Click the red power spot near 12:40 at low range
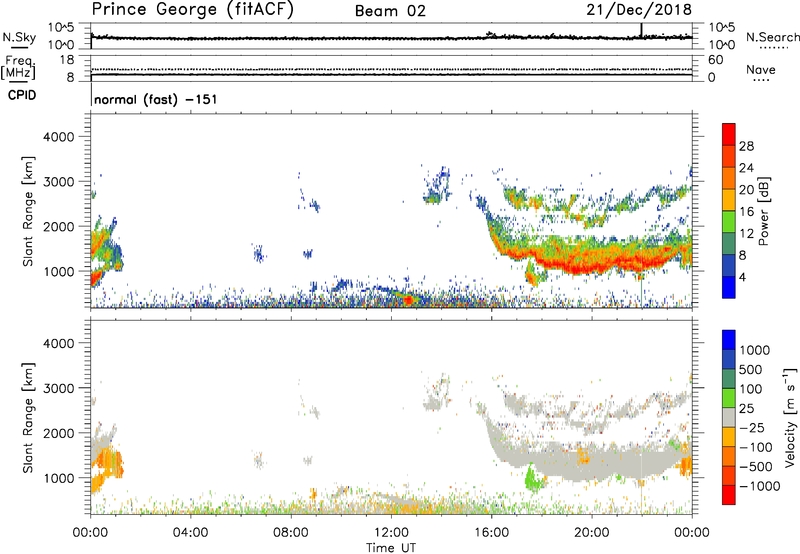Screen dimensions: 800x554 pyautogui.click(x=408, y=300)
